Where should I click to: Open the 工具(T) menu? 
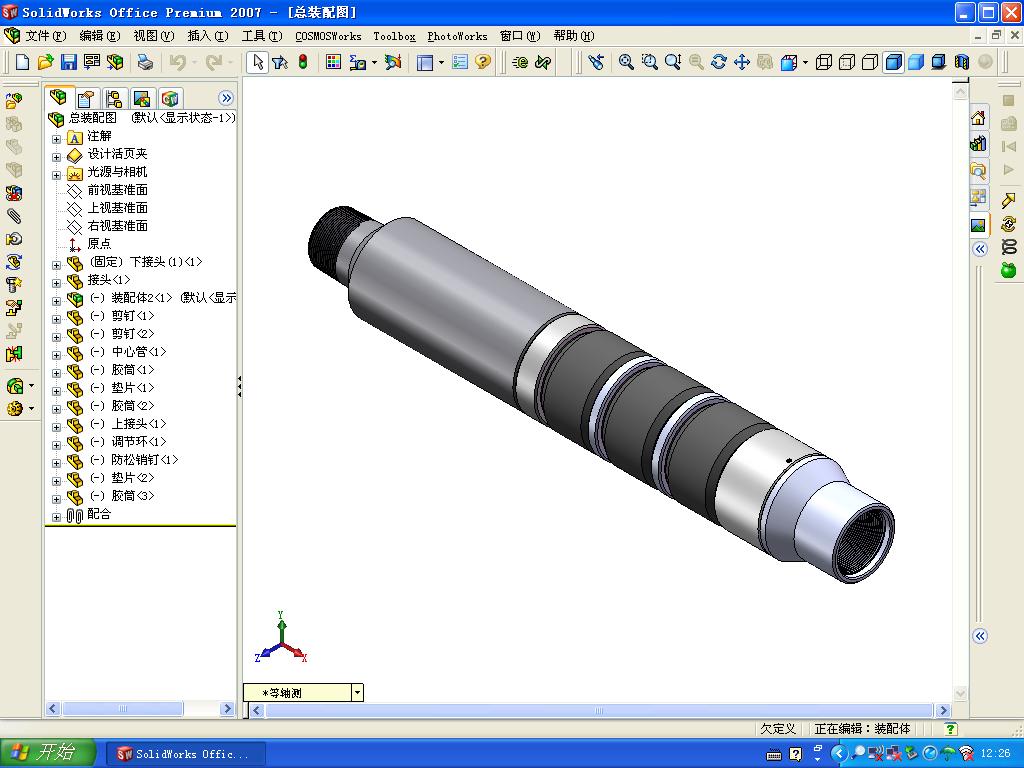click(262, 36)
